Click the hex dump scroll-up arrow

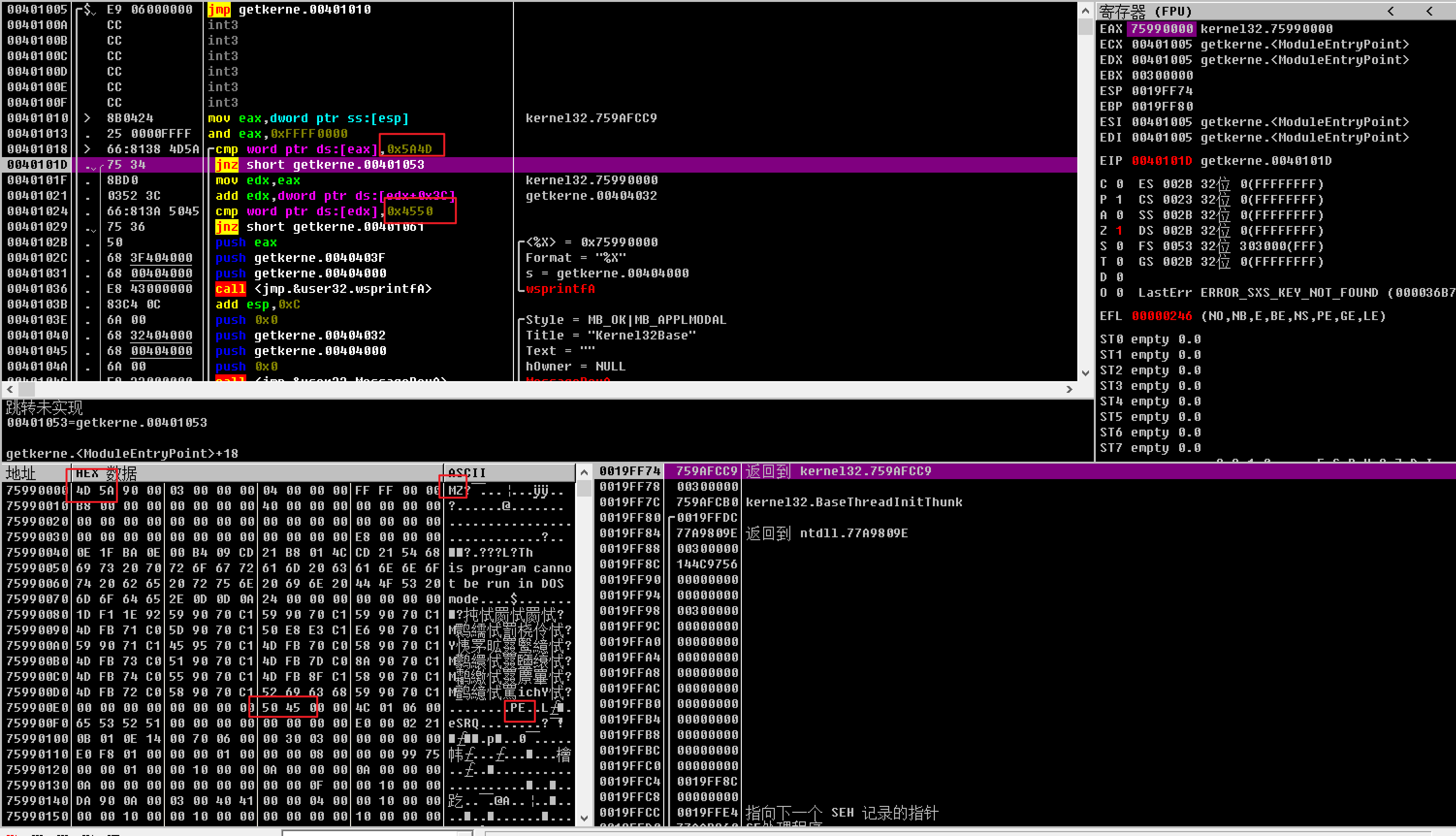[584, 472]
